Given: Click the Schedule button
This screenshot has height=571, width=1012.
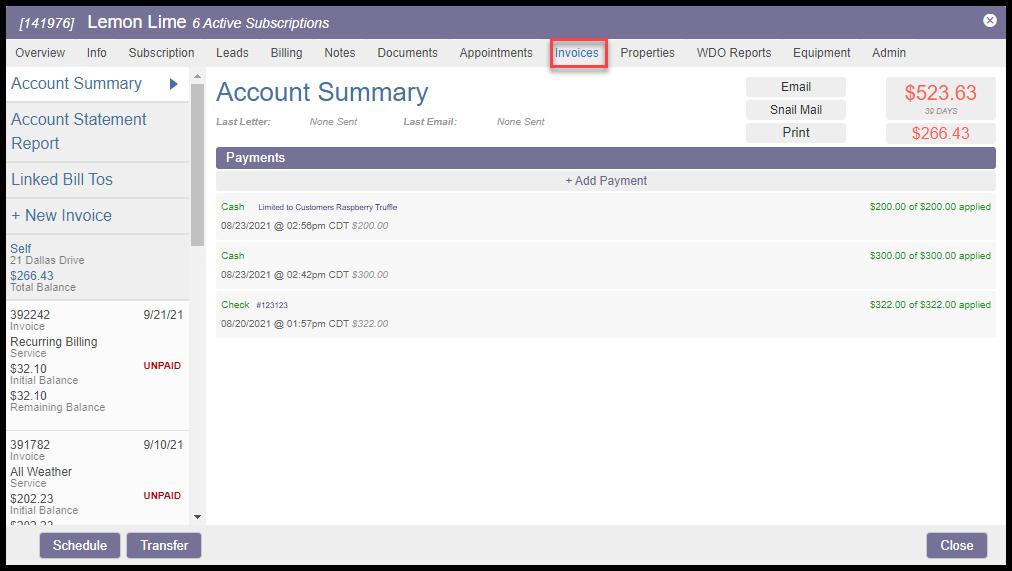Looking at the screenshot, I should point(80,545).
